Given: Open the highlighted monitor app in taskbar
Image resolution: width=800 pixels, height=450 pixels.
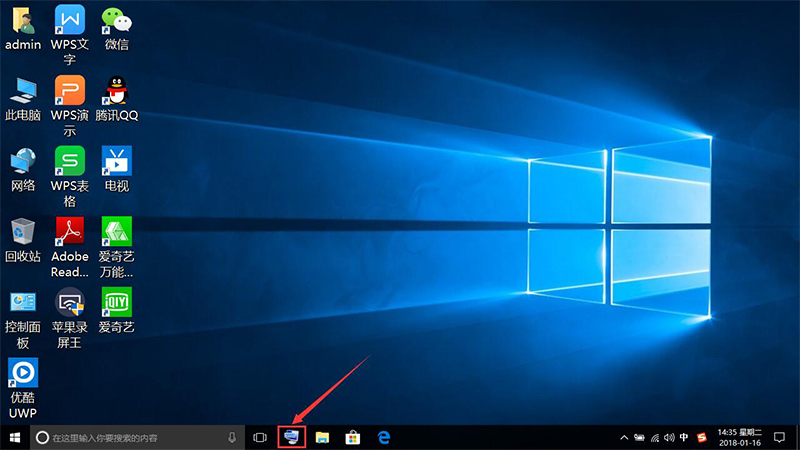Looking at the screenshot, I should coord(292,437).
